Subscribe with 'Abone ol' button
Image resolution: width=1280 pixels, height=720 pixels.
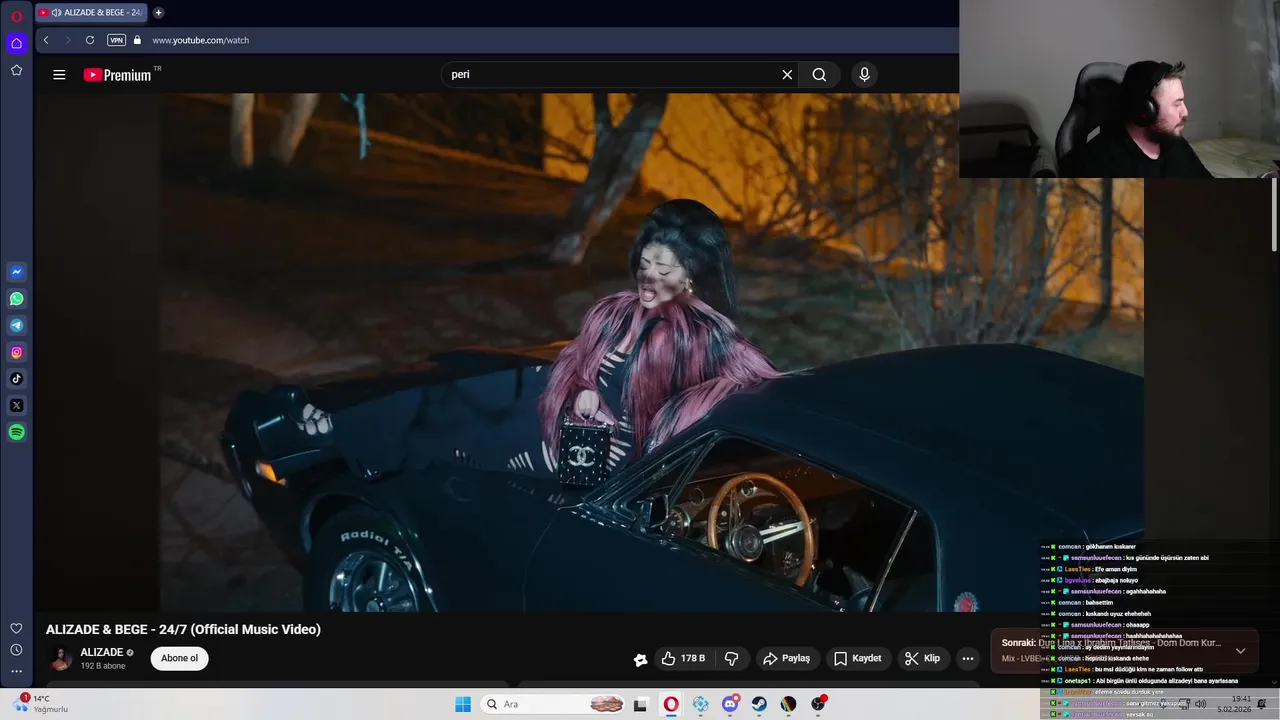click(180, 658)
